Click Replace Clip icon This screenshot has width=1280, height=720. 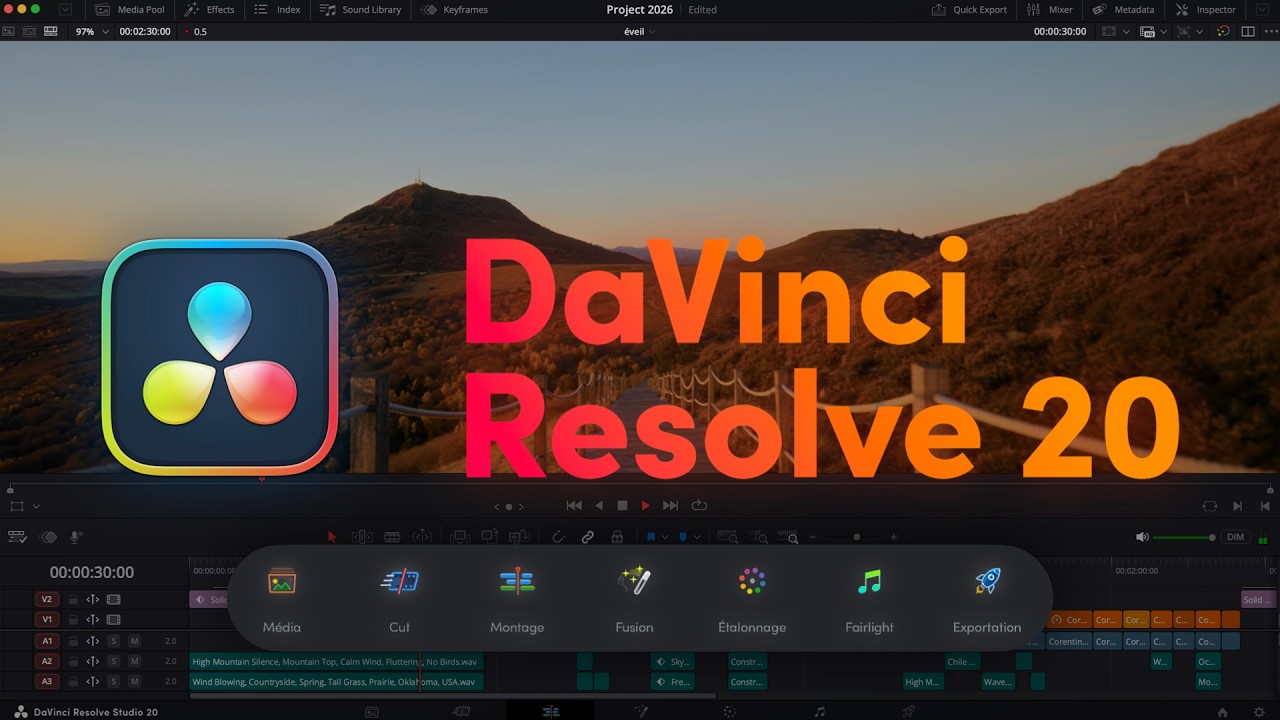[x=519, y=537]
